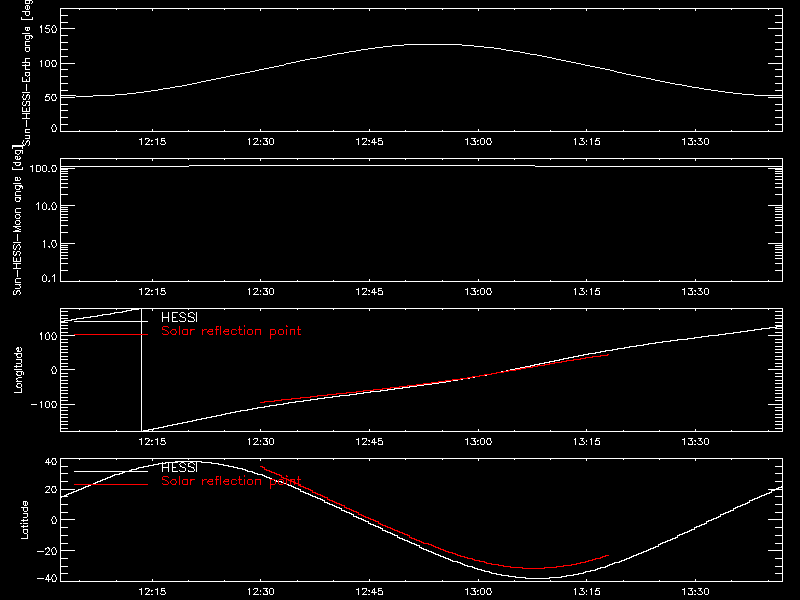Viewport: 800px width, 600px height.
Task: Click the red legend line sample in Latitude plot
Action: pos(111,484)
